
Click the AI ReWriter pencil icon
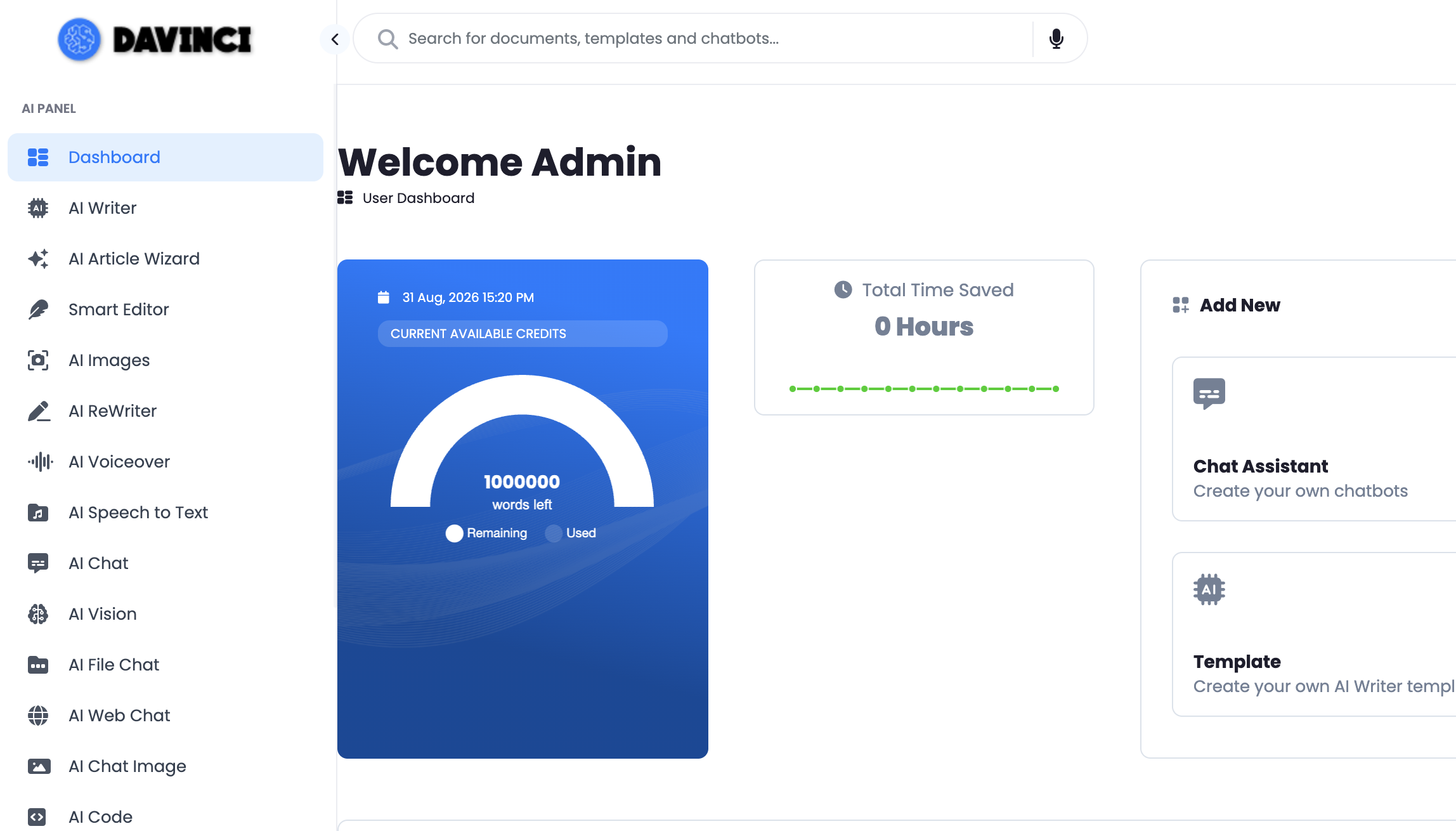point(38,411)
